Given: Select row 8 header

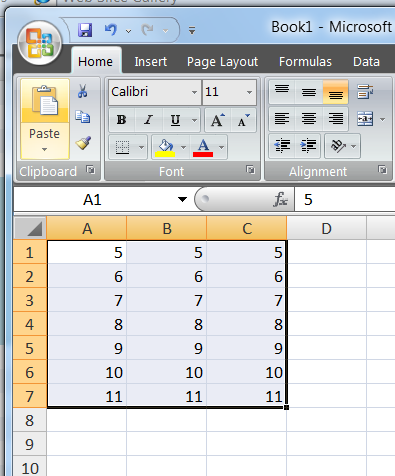Looking at the screenshot, I should tap(30, 420).
